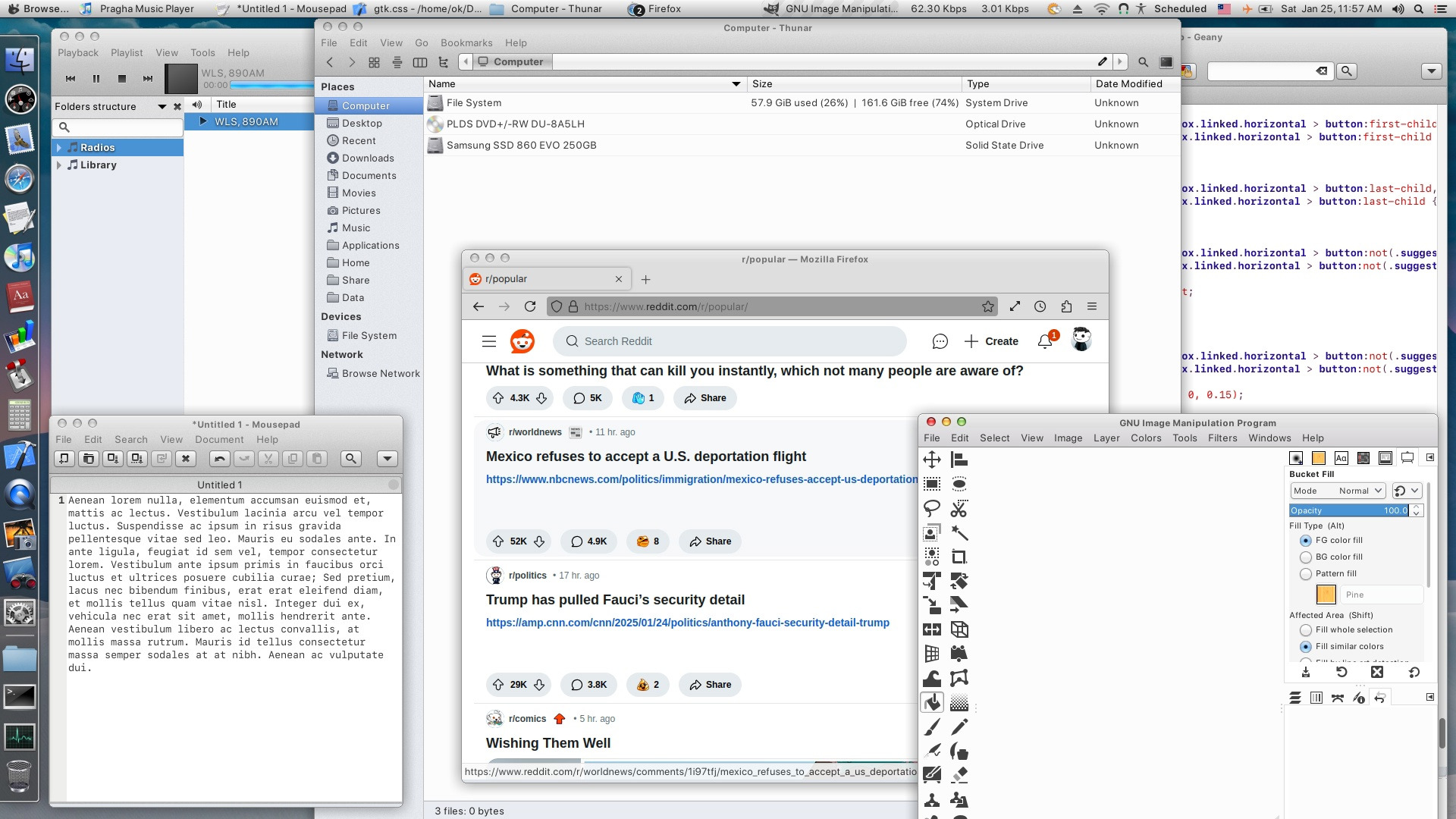Select the Eraser tool
Viewport: 1456px width, 819px height.
(959, 775)
